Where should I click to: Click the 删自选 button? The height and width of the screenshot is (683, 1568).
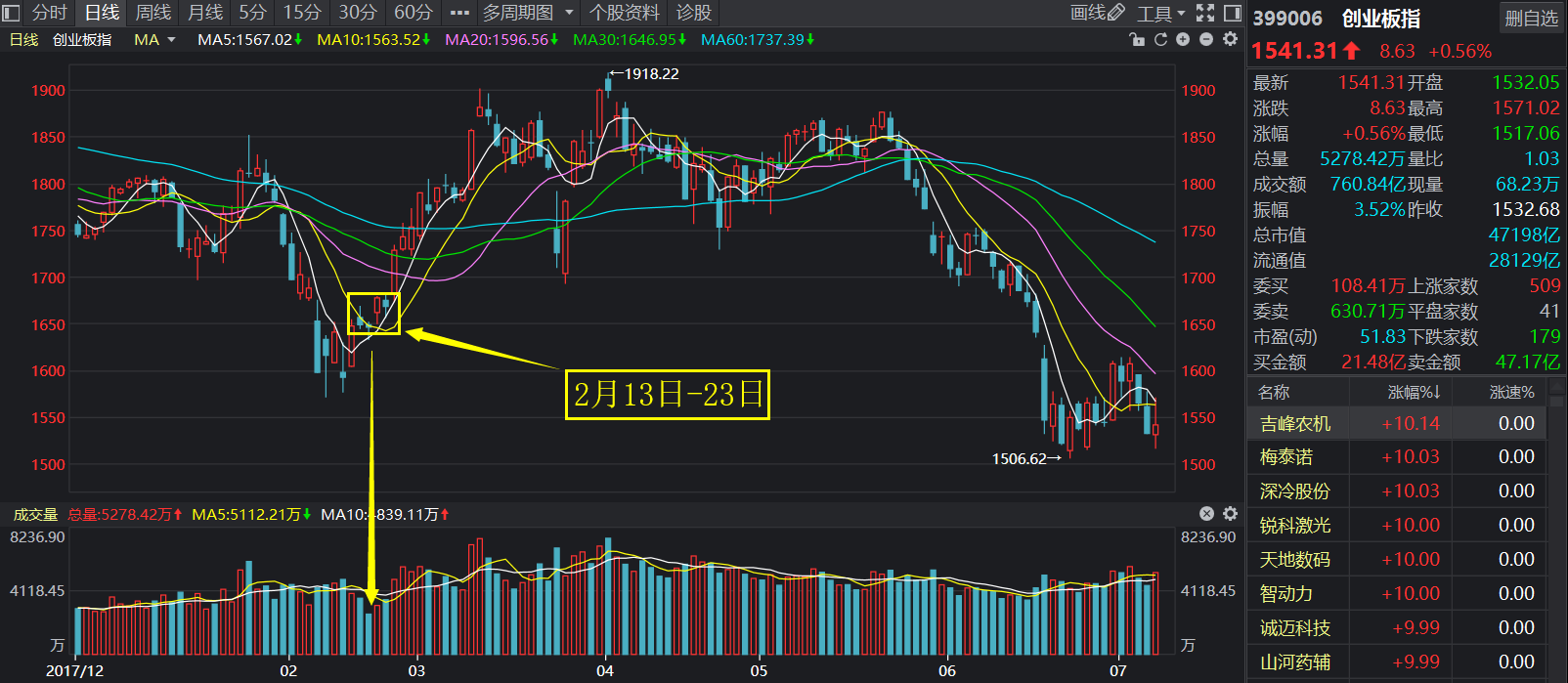click(1531, 18)
